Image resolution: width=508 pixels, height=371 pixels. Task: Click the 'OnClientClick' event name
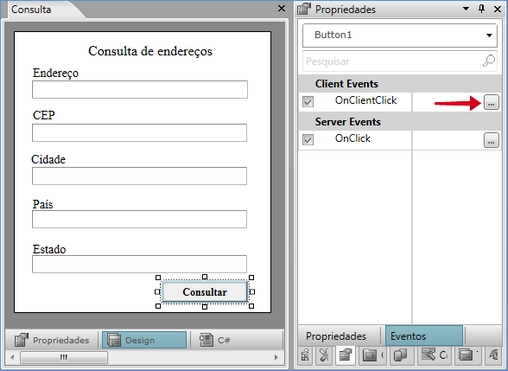[366, 100]
